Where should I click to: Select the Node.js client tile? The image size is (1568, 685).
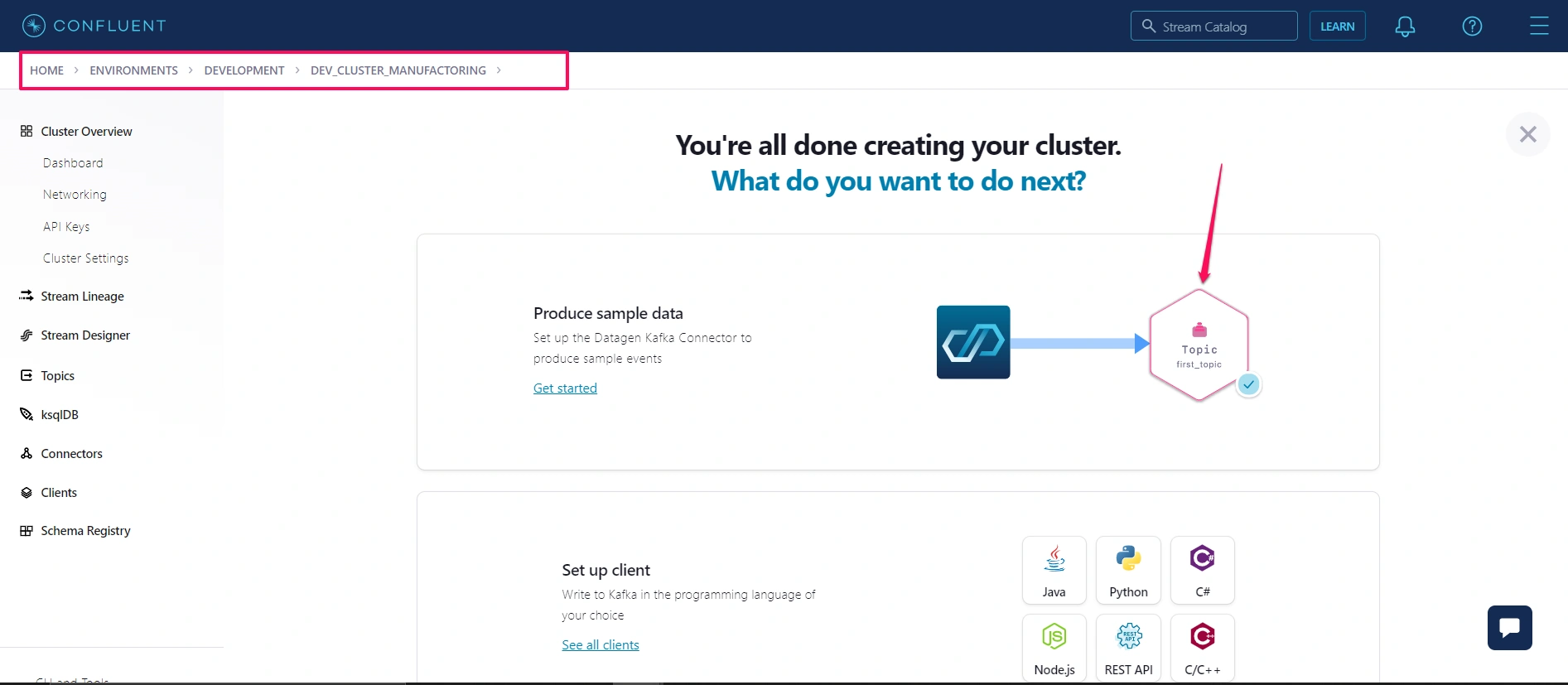click(x=1054, y=648)
